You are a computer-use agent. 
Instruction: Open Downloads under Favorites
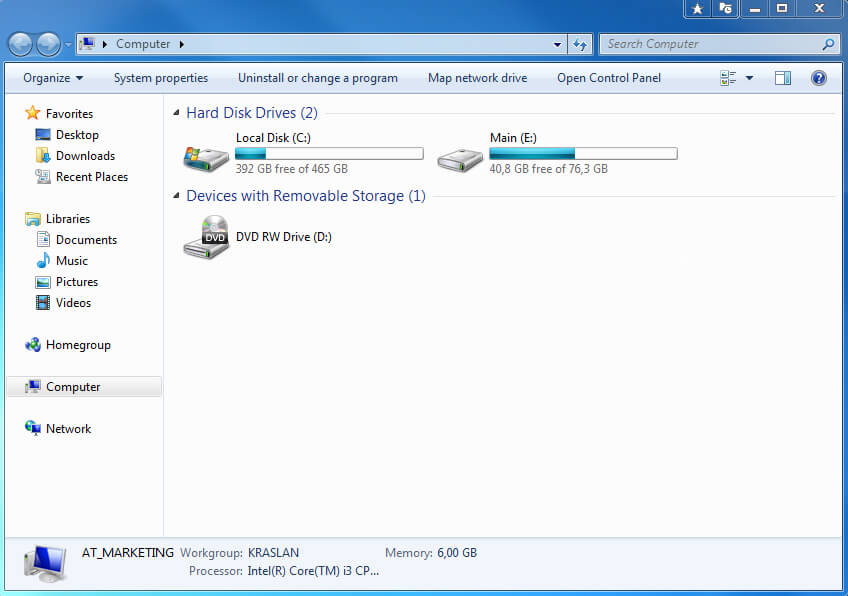coord(85,156)
